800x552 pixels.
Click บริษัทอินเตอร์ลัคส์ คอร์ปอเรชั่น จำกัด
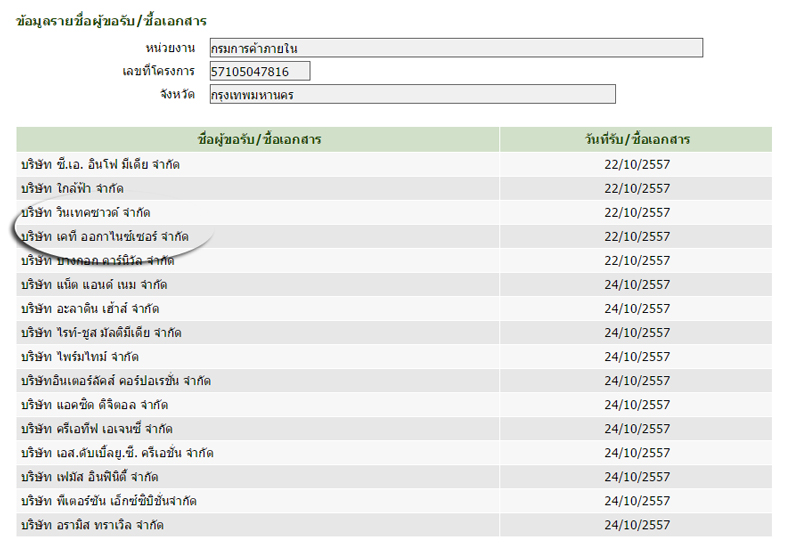[x=115, y=381]
